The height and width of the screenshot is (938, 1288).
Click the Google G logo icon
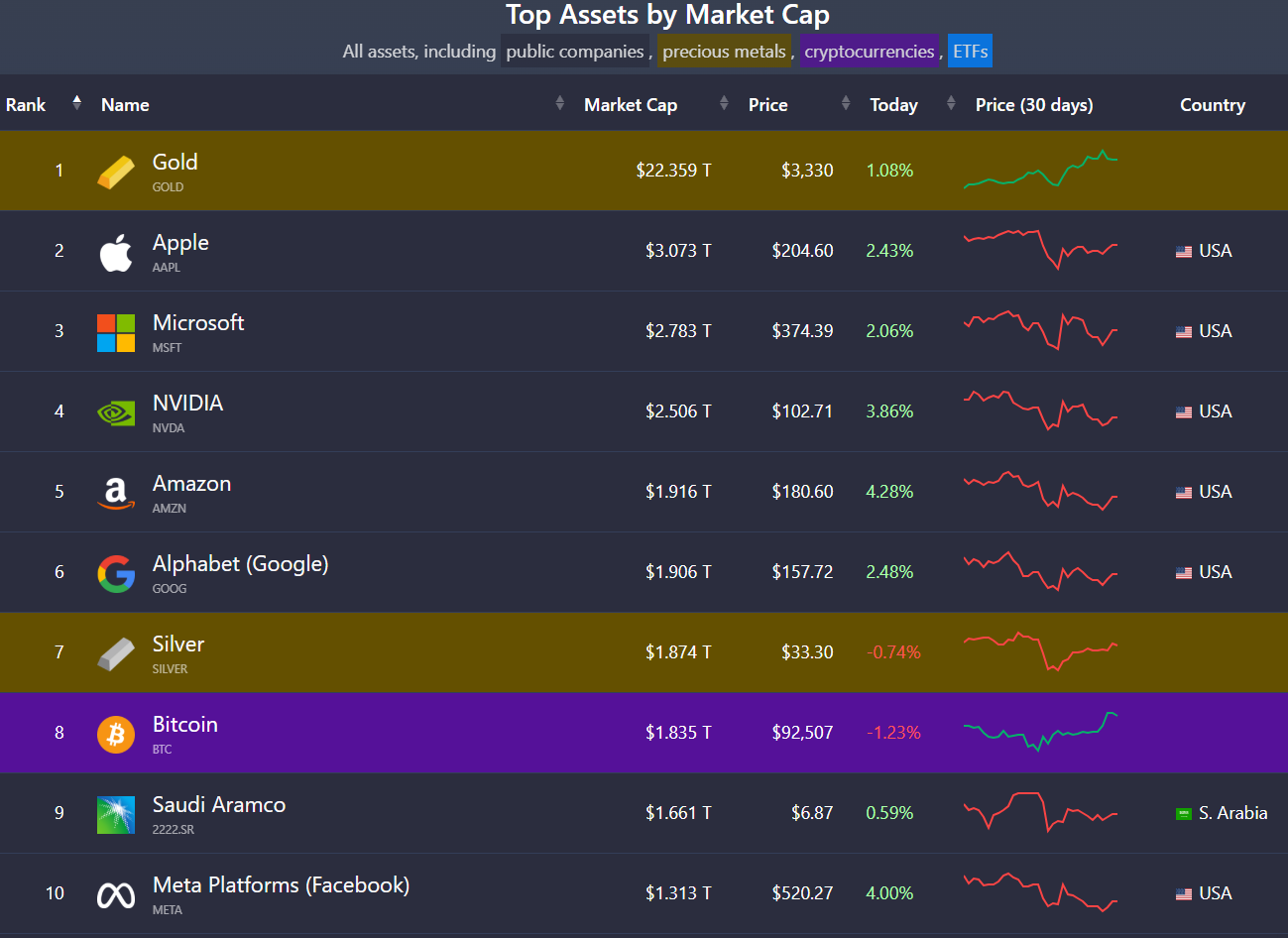point(116,574)
